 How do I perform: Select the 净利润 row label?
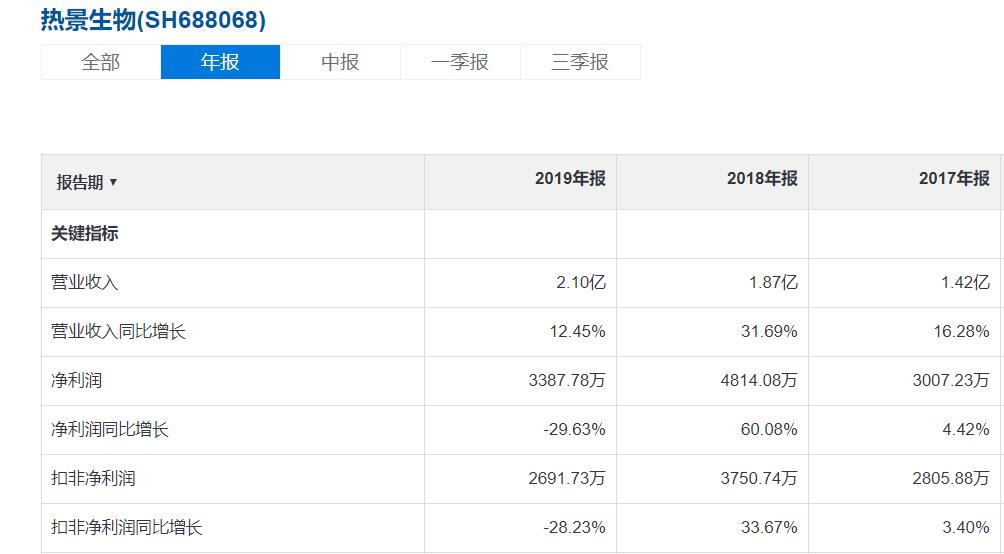pos(76,380)
